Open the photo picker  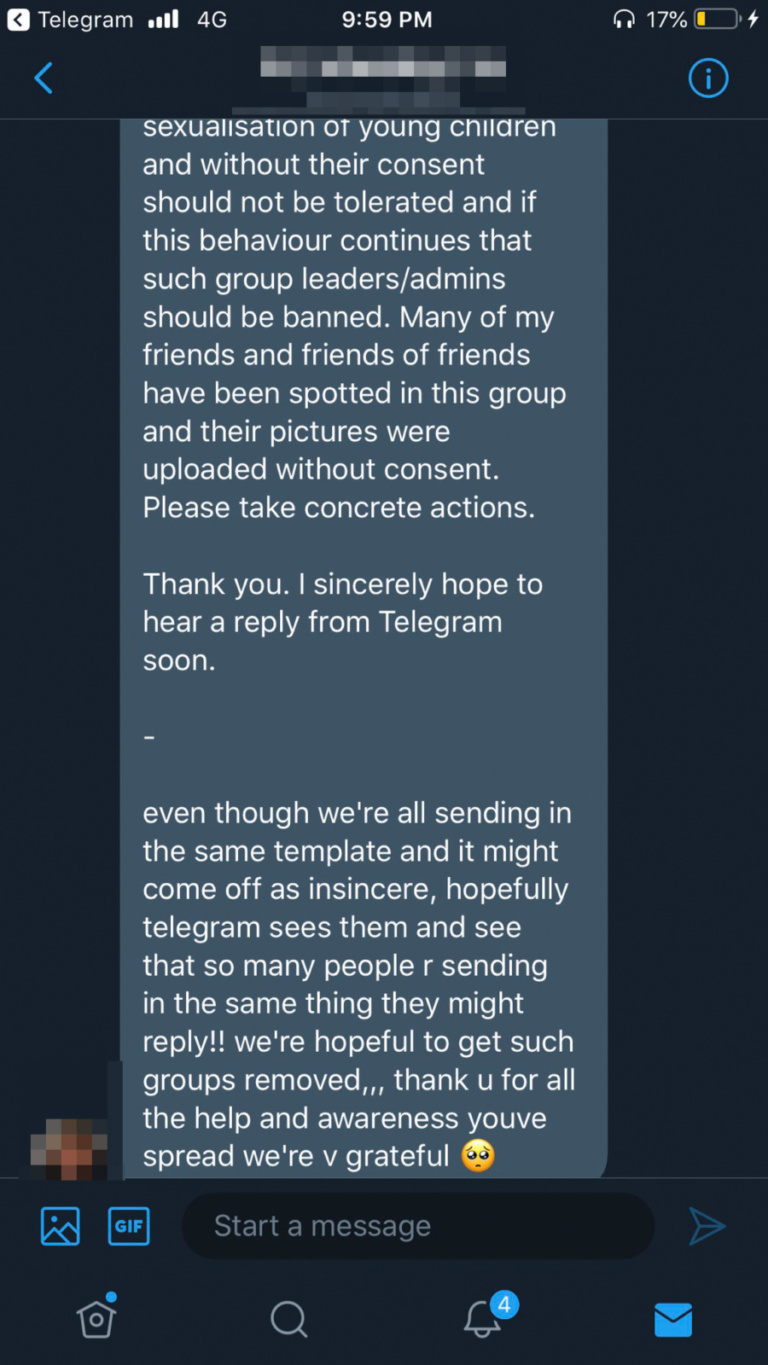click(59, 1225)
